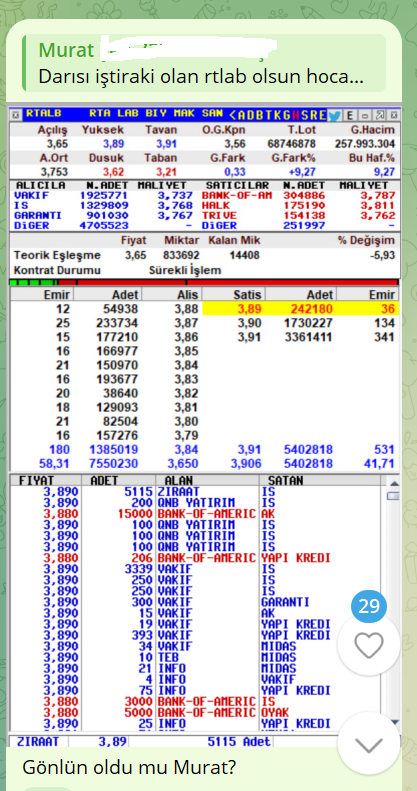
Task: Click the ALICILAR buyers header
Action: coord(40,185)
